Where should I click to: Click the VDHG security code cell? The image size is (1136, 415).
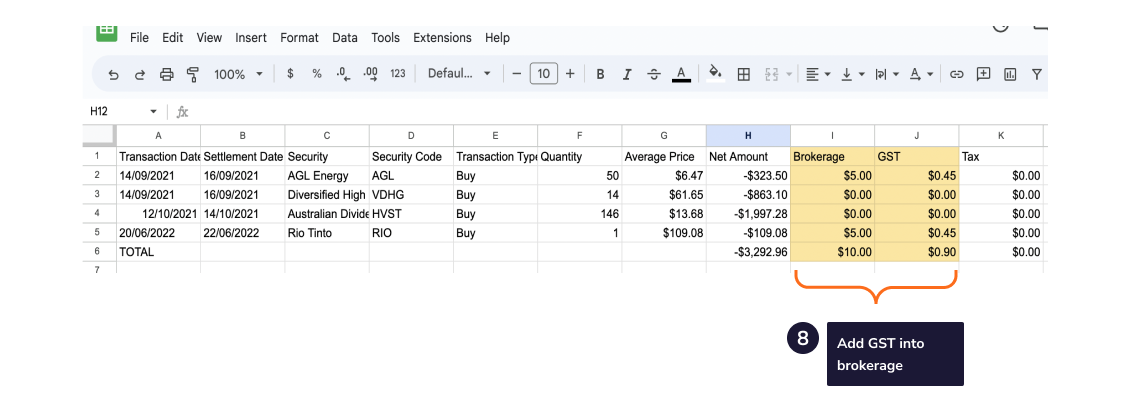pyautogui.click(x=411, y=195)
